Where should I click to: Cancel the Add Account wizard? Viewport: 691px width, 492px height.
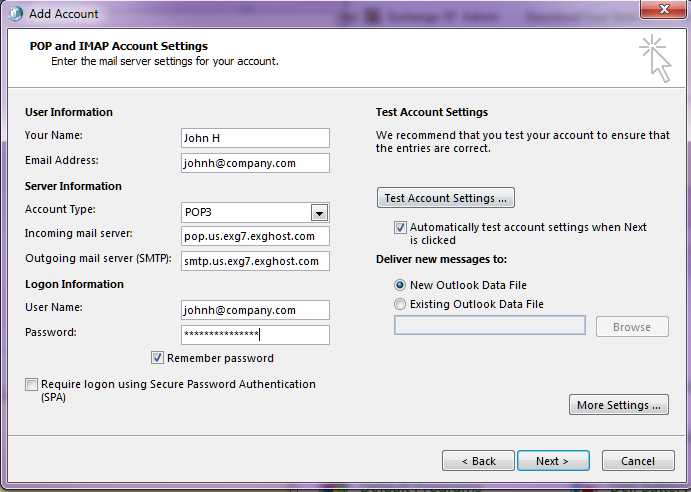637,461
